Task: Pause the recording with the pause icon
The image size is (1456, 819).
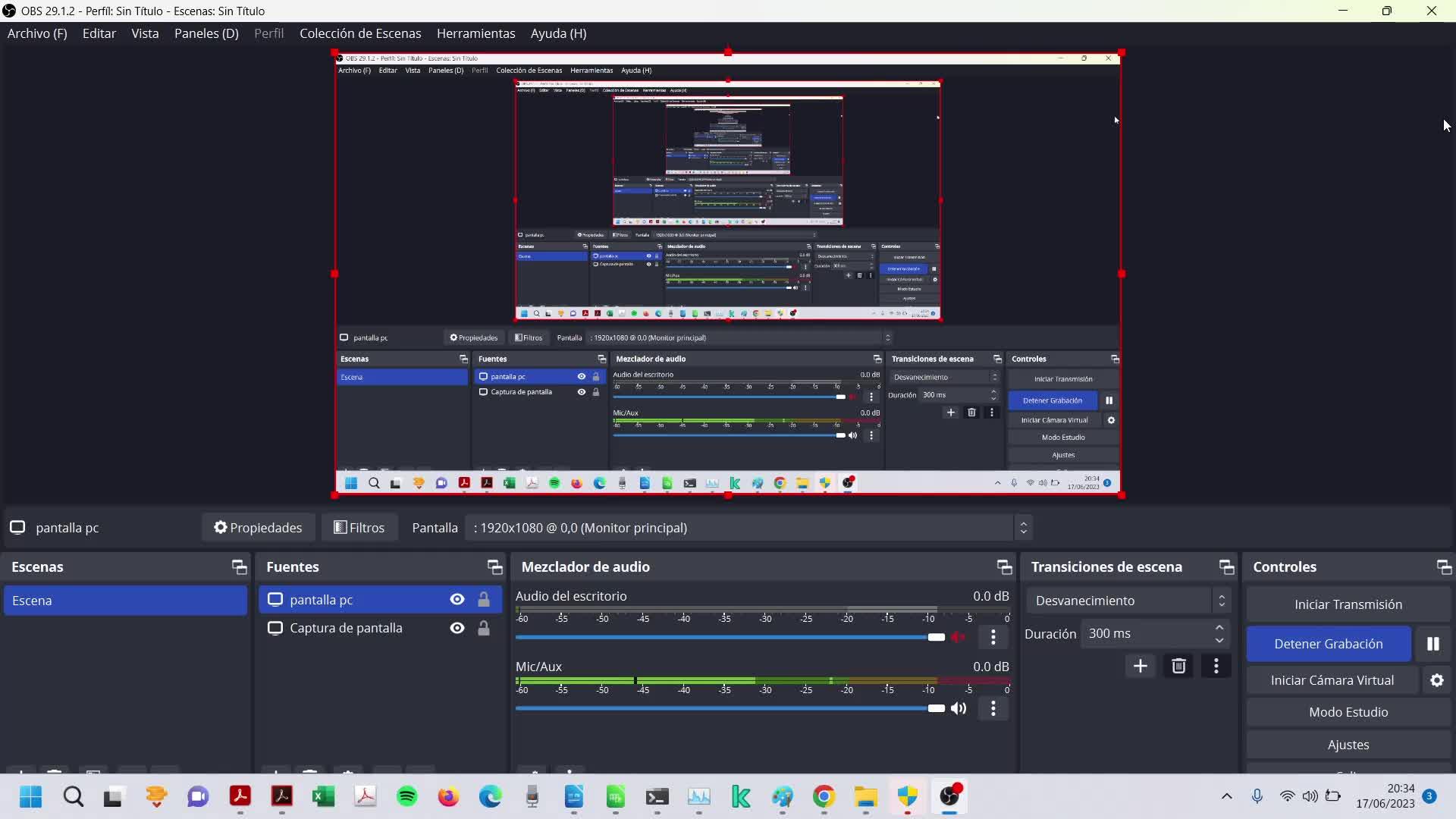Action: tap(1432, 644)
